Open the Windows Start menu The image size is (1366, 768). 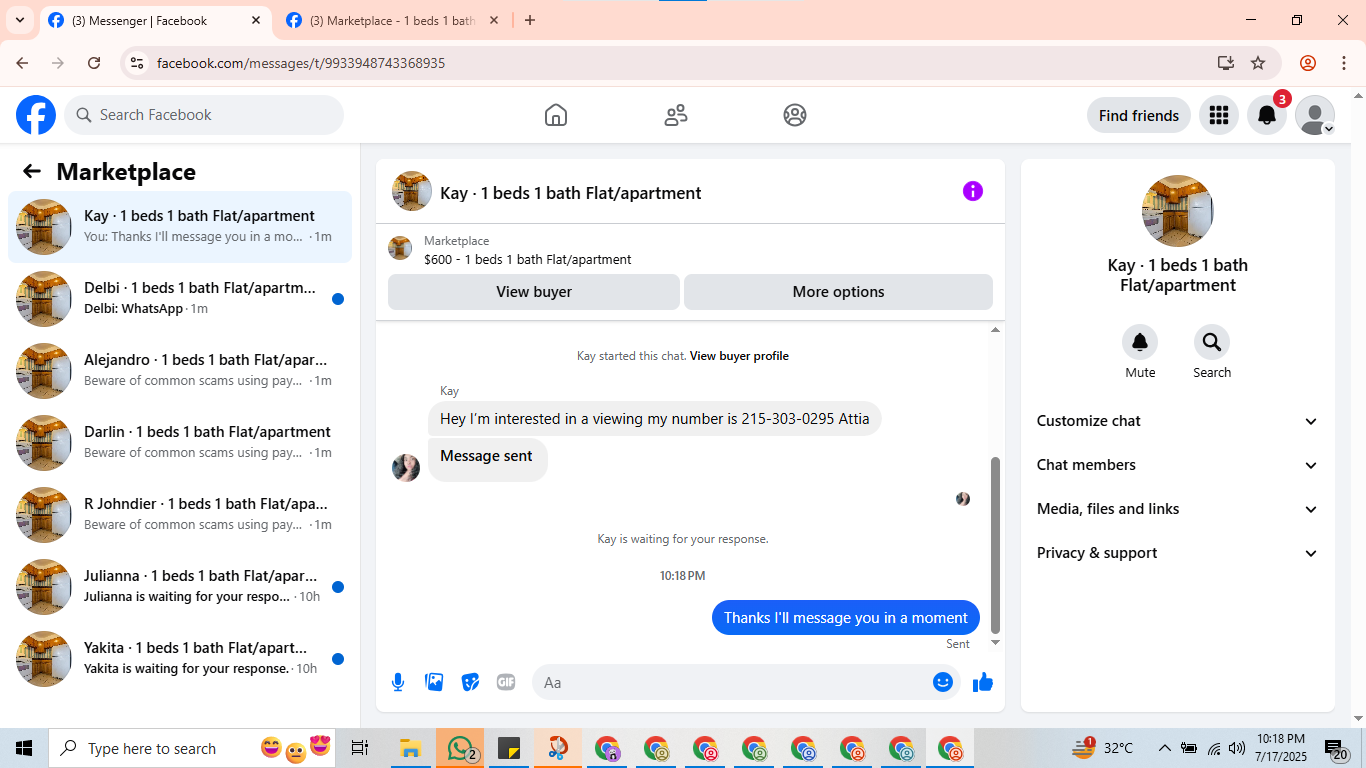pos(24,748)
